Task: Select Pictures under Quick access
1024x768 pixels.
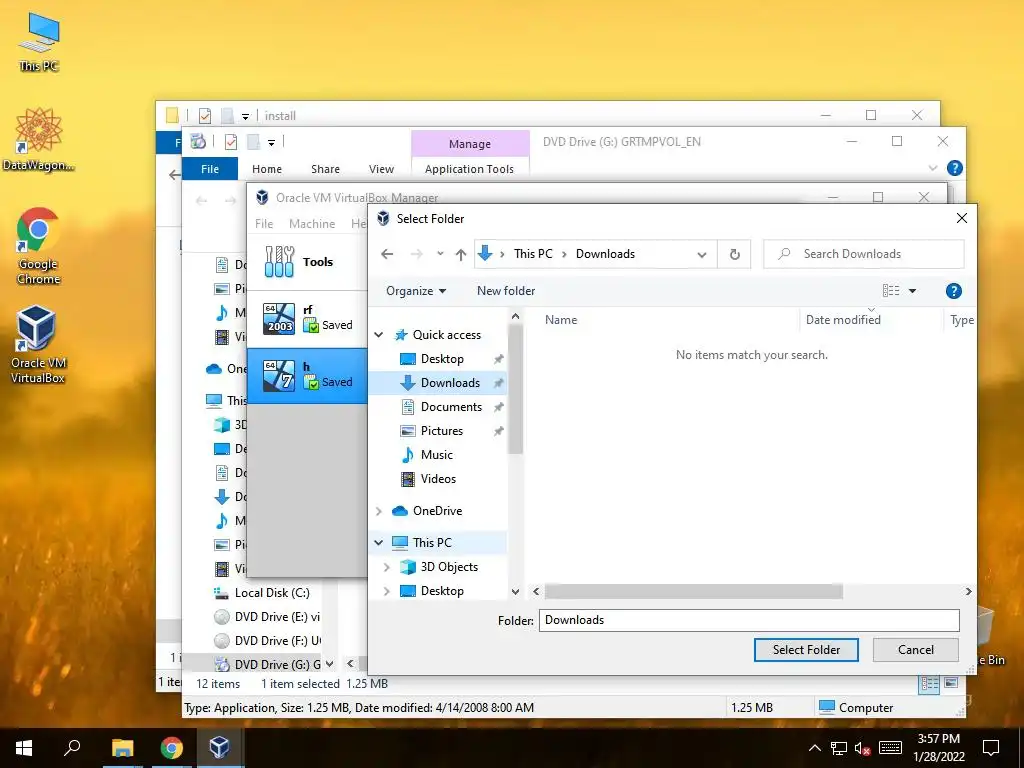Action: (441, 431)
